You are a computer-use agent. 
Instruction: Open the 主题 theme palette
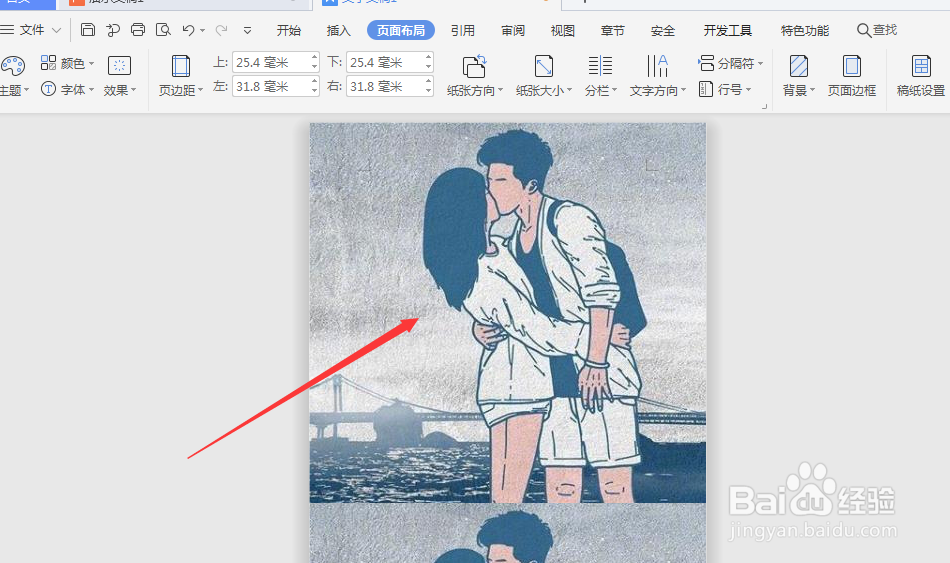[x=13, y=76]
